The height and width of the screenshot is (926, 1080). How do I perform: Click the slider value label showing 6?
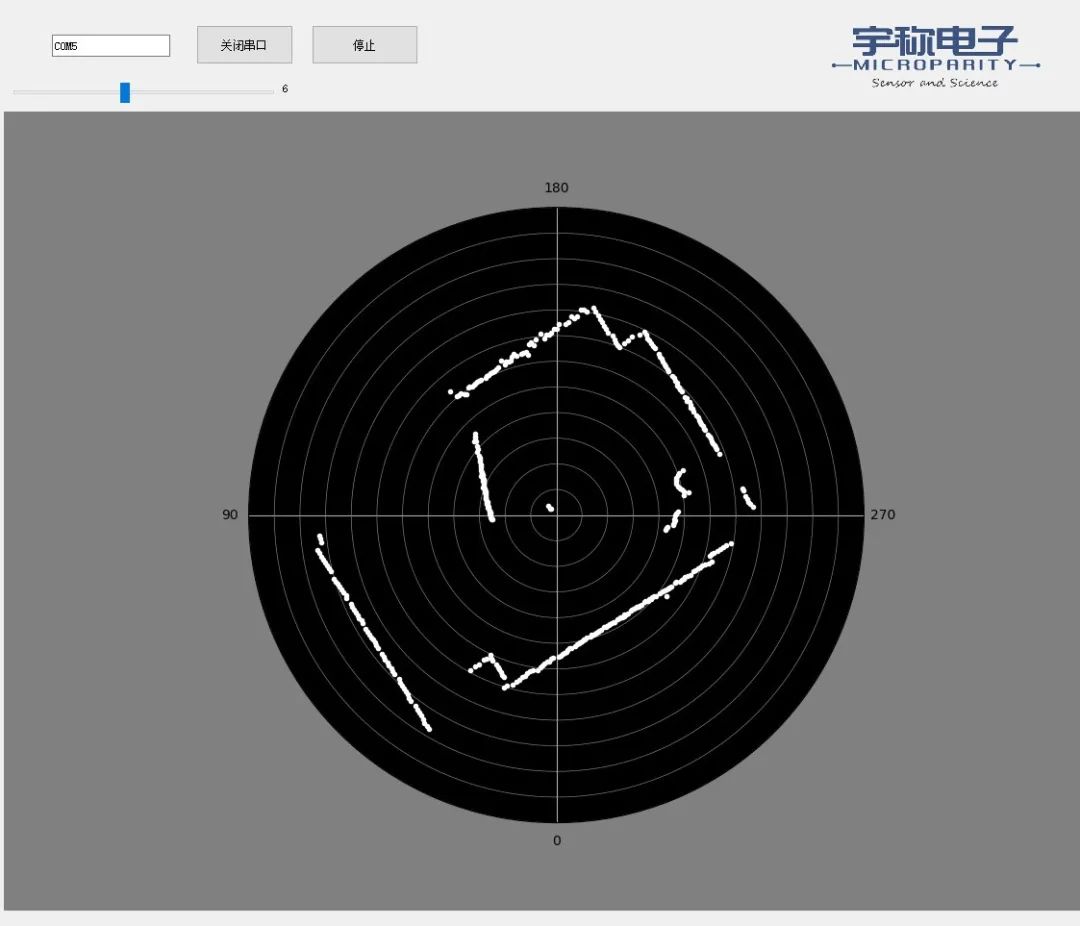click(285, 89)
